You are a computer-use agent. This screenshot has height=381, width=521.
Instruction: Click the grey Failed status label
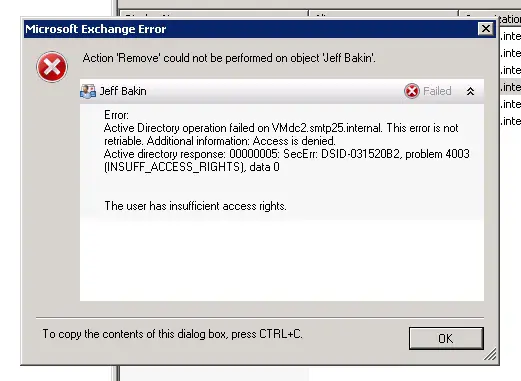click(x=437, y=91)
